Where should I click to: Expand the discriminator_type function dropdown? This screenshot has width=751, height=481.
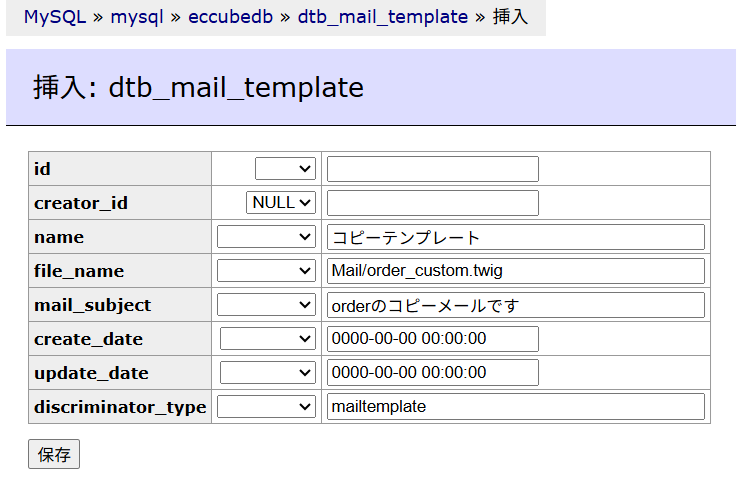(266, 407)
